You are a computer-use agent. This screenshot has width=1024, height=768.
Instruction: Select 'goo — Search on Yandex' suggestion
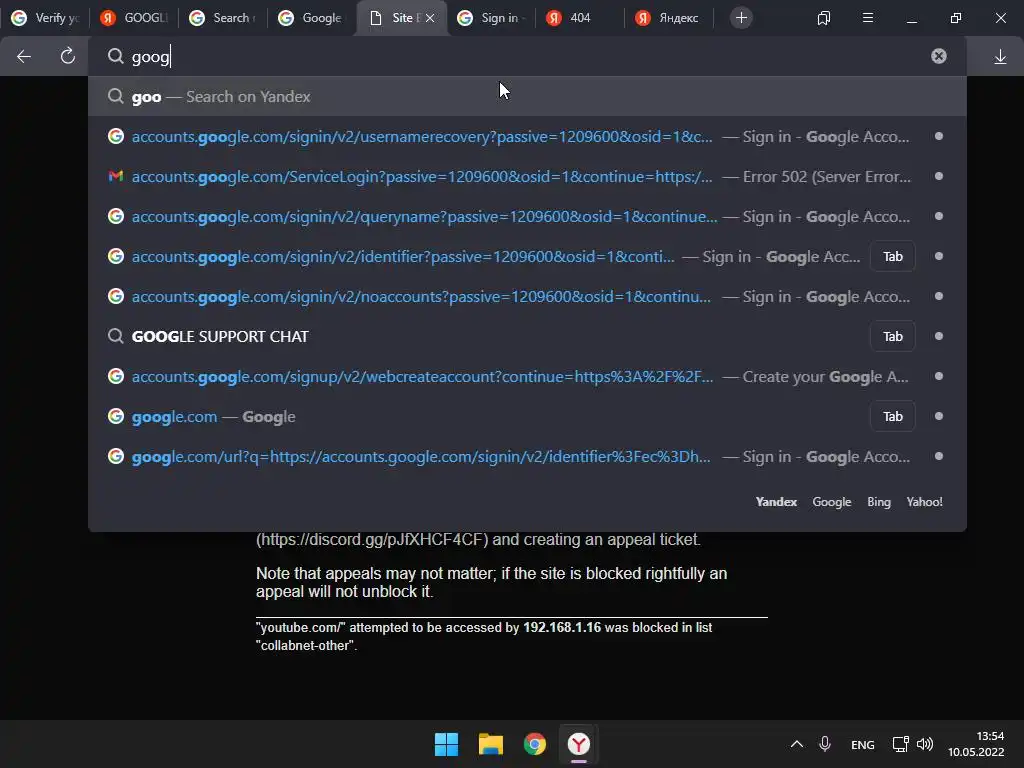(x=527, y=97)
